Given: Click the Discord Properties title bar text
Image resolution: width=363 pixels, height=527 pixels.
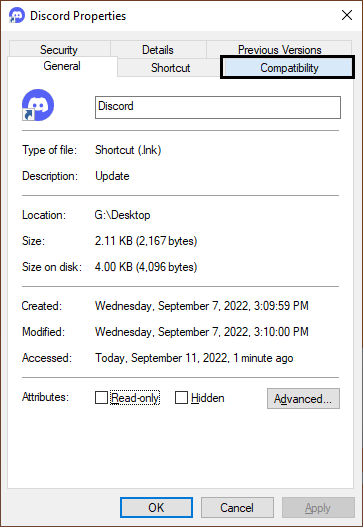Looking at the screenshot, I should (x=78, y=16).
